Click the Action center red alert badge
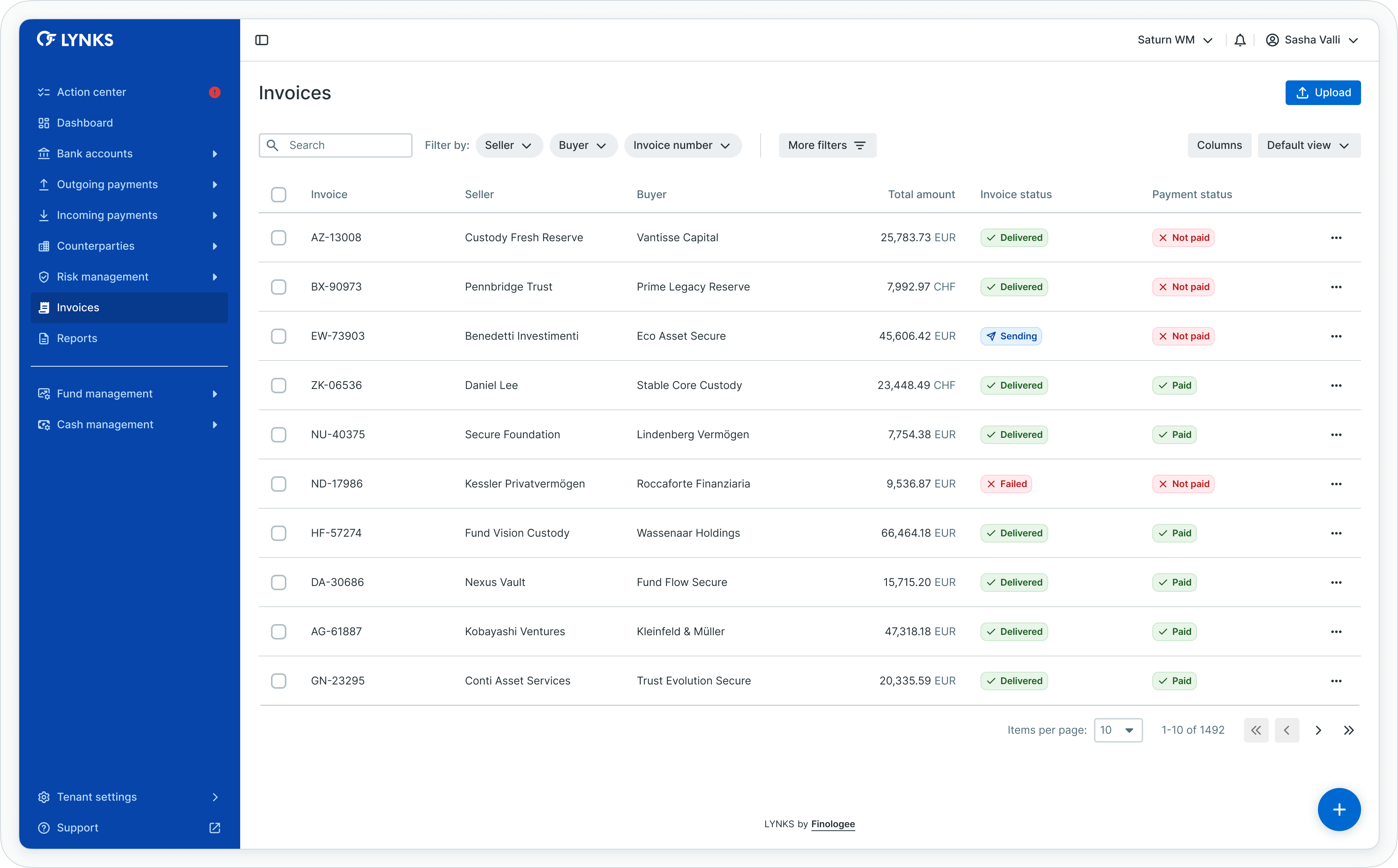Image resolution: width=1398 pixels, height=868 pixels. [215, 92]
